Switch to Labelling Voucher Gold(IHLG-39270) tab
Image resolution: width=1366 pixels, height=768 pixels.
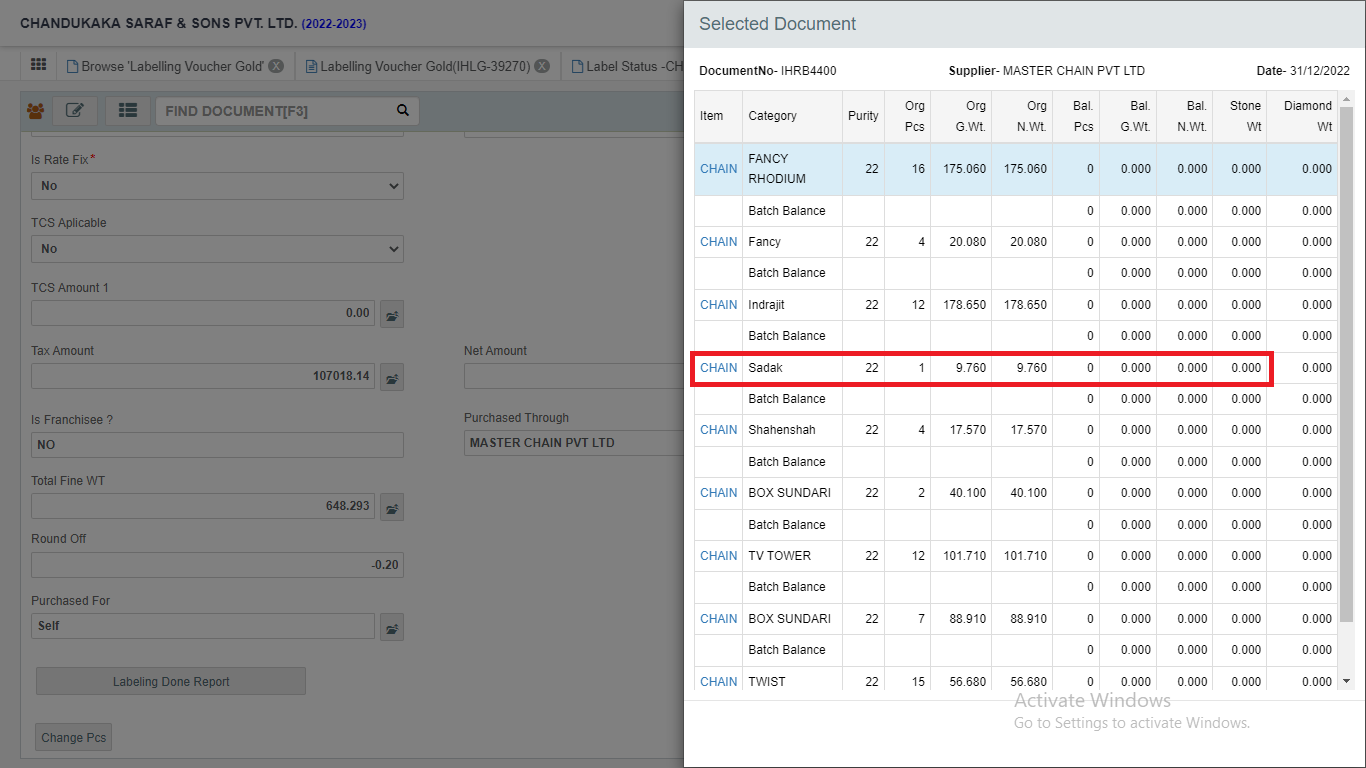click(x=424, y=66)
